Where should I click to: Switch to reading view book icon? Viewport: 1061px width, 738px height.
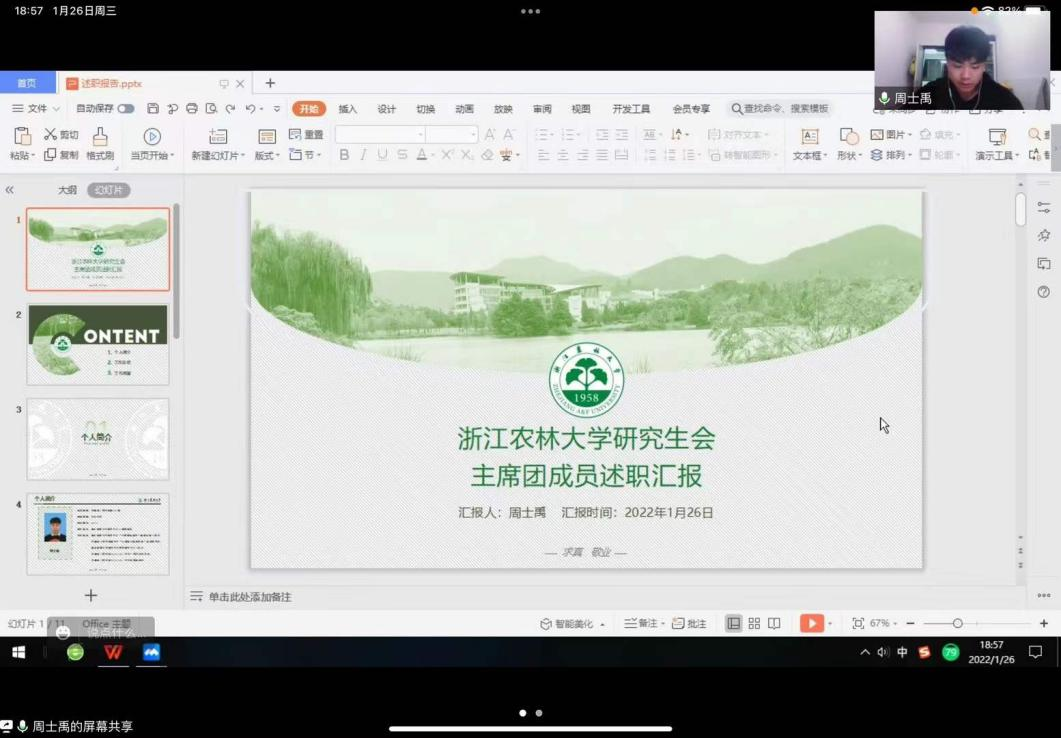coord(774,624)
